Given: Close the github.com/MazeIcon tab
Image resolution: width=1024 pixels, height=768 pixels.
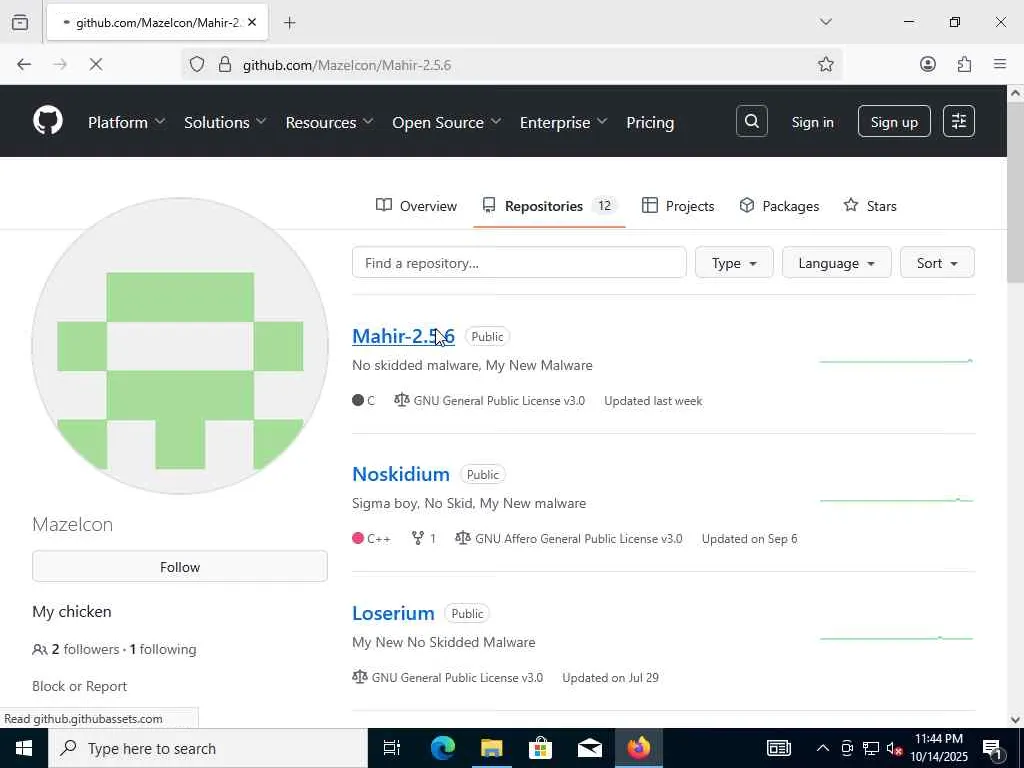Looking at the screenshot, I should pos(252,22).
